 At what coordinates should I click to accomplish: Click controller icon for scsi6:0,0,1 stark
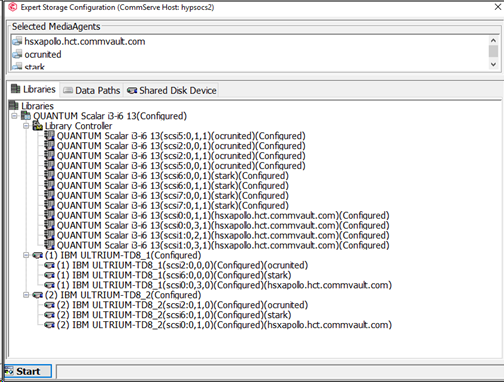[49, 176]
